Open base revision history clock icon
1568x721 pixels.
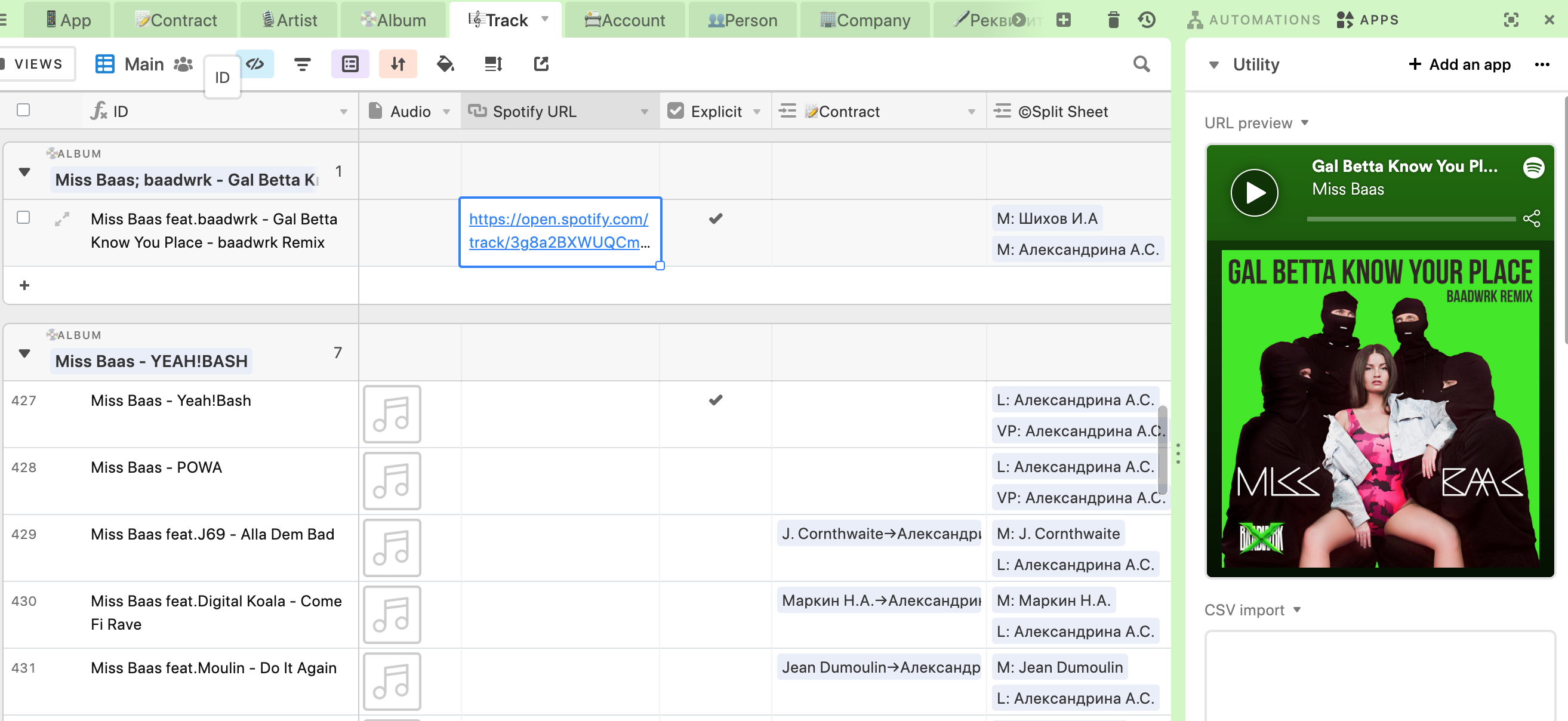[1147, 20]
